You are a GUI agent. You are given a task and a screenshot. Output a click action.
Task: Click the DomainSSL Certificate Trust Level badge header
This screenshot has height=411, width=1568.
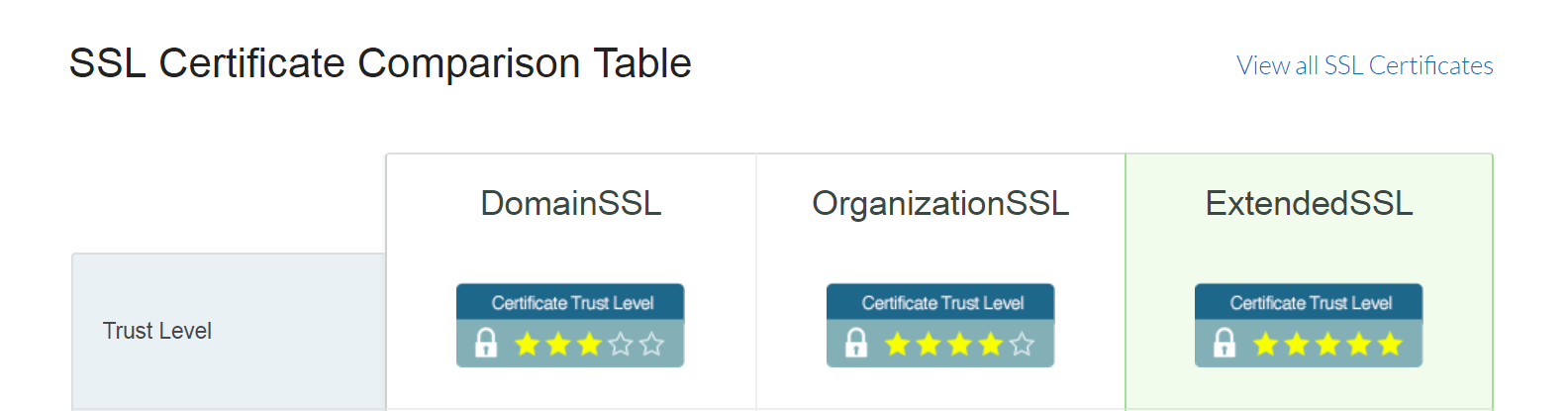571,303
